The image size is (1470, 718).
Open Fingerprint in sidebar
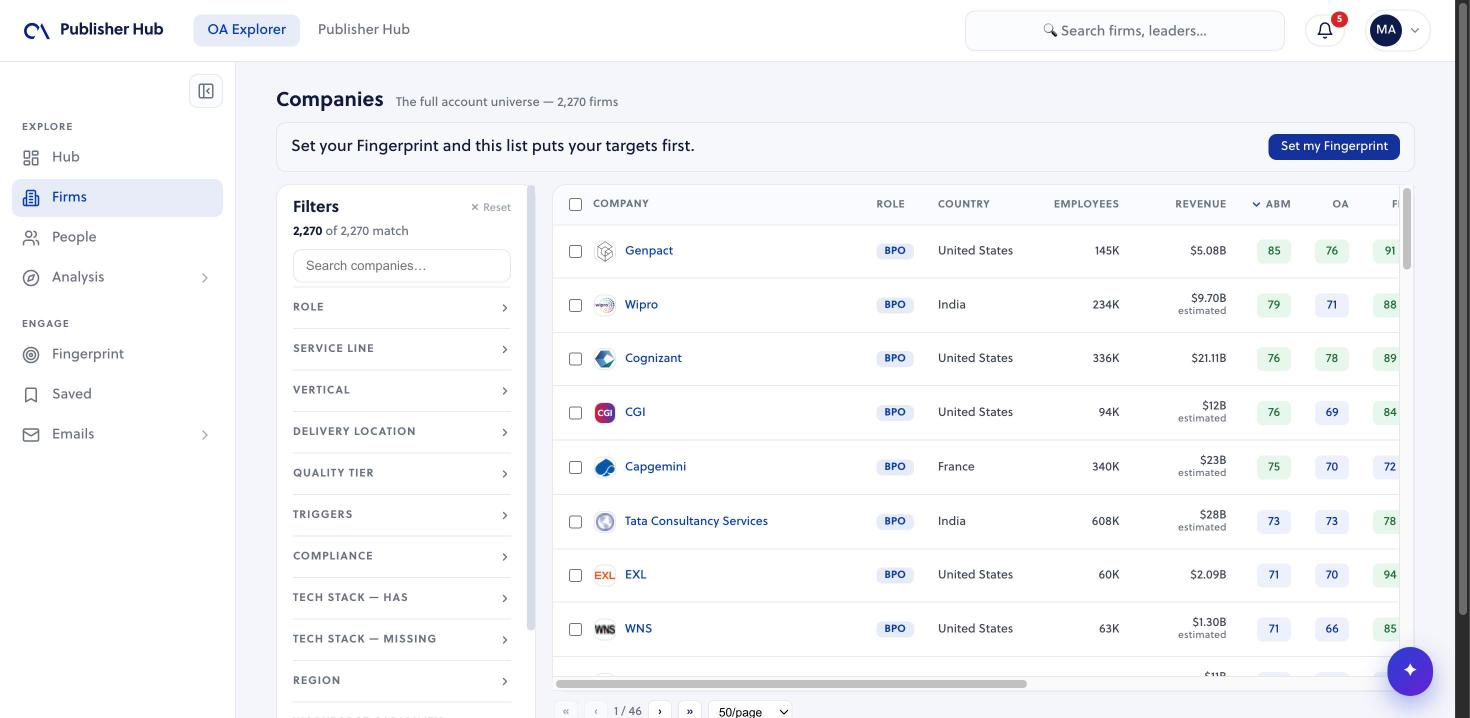(117, 355)
